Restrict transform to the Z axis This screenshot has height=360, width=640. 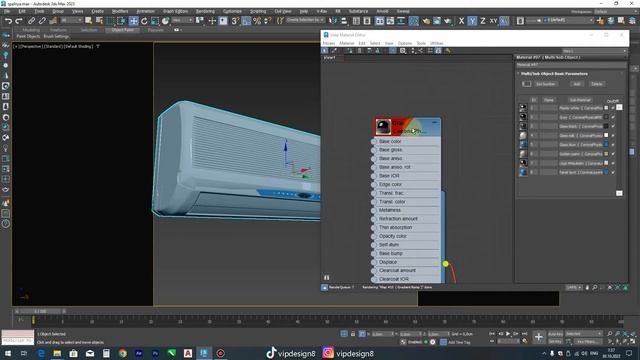(x=482, y=21)
